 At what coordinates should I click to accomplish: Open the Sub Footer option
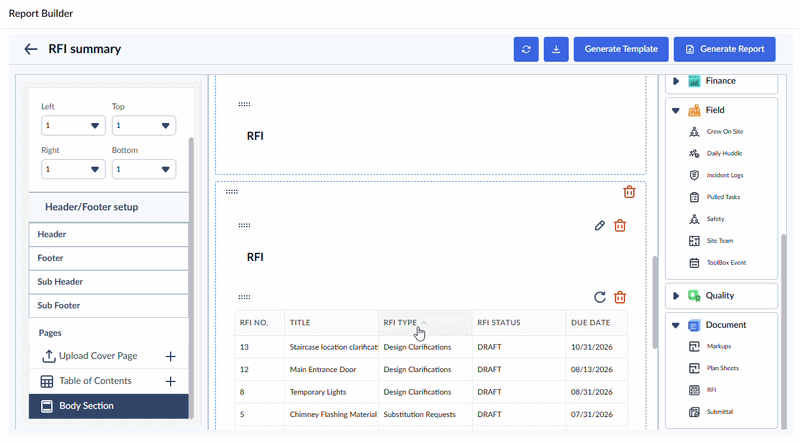click(108, 305)
